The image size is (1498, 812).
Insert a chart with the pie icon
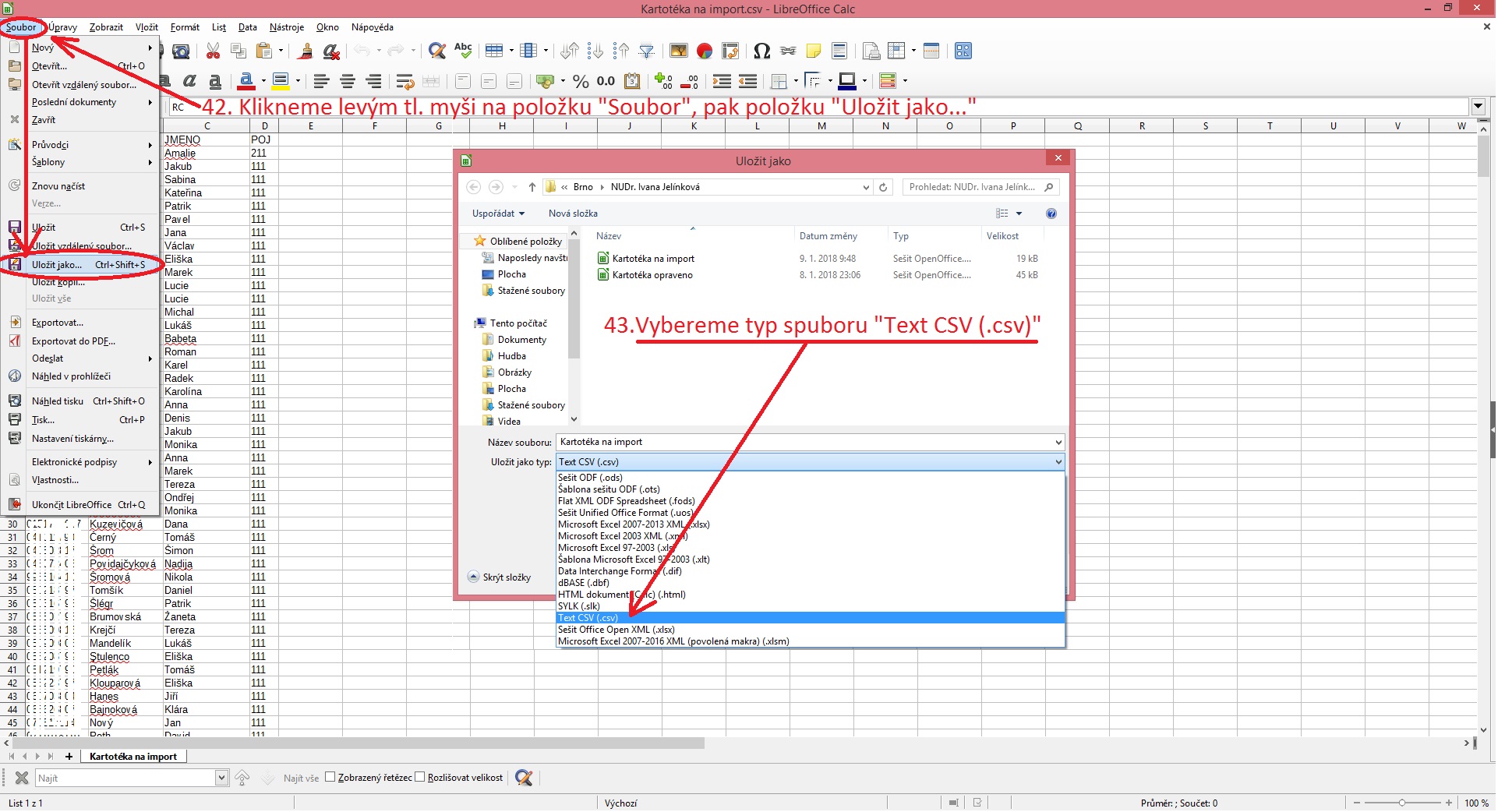pyautogui.click(x=705, y=51)
